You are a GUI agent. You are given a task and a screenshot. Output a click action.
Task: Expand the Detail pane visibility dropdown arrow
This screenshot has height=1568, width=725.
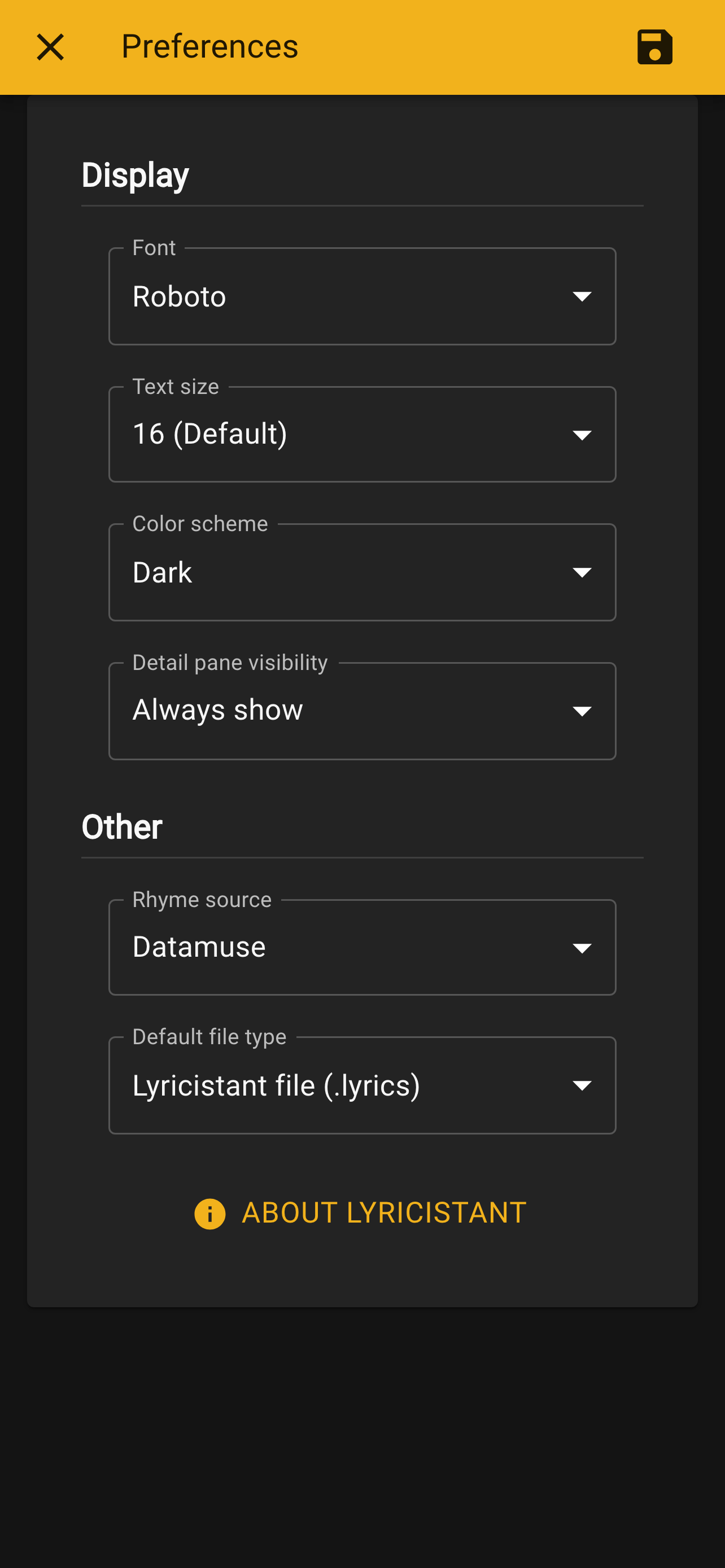coord(582,711)
